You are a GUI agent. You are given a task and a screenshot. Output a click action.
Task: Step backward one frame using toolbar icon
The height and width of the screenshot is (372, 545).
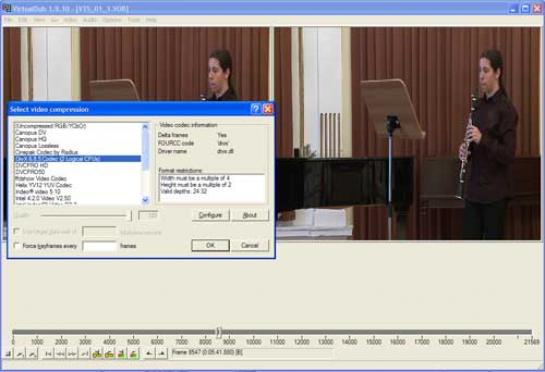pyautogui.click(x=60, y=354)
